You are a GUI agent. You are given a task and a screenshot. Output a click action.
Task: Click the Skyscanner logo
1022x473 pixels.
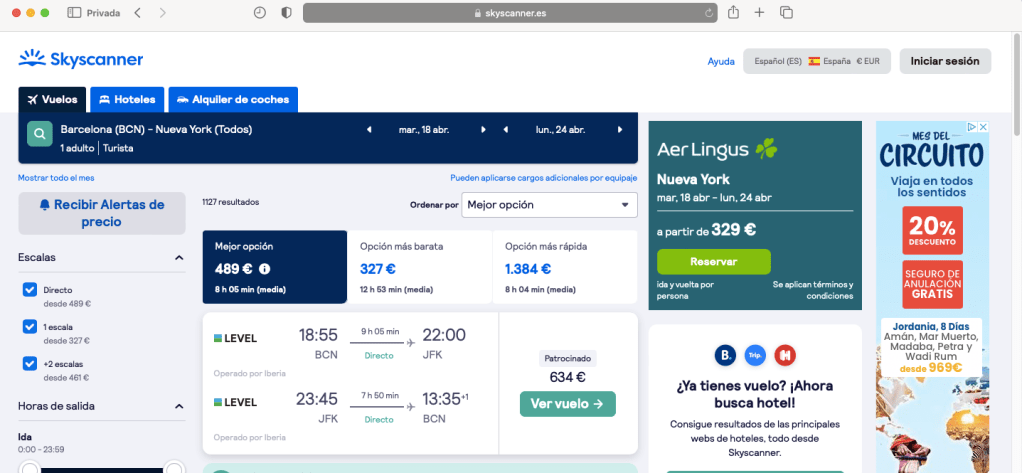[x=81, y=60]
